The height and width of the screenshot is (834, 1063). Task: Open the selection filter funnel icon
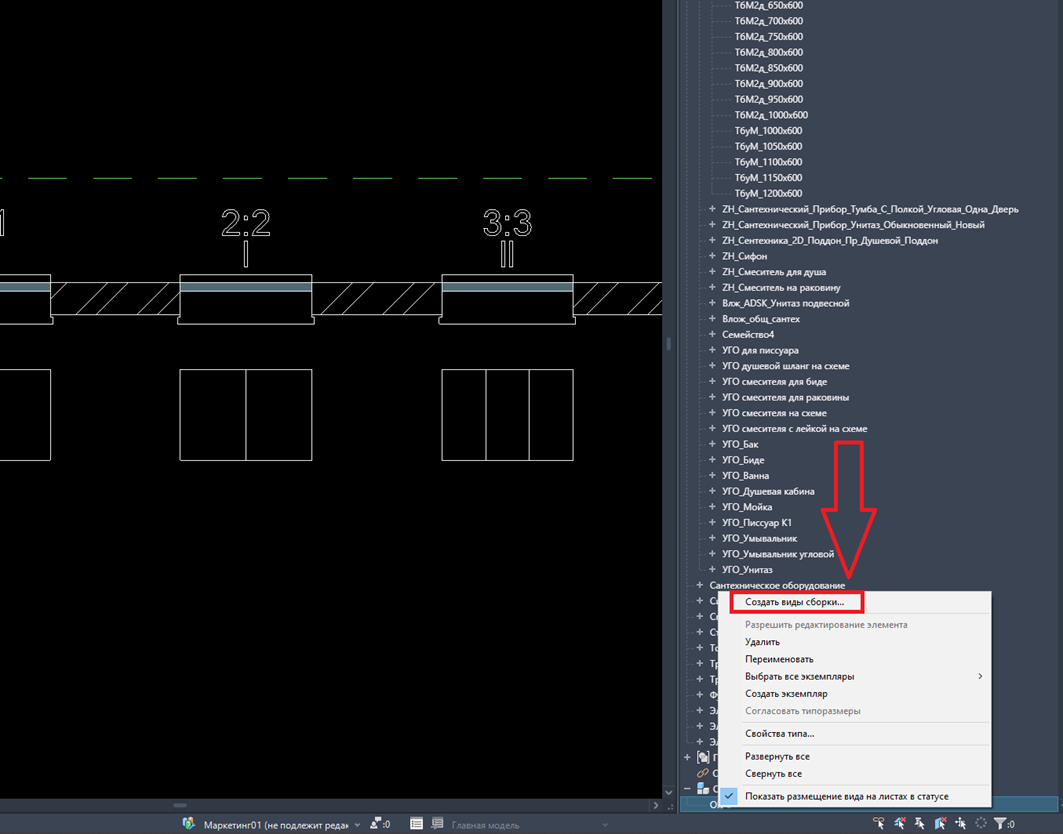click(x=1000, y=823)
